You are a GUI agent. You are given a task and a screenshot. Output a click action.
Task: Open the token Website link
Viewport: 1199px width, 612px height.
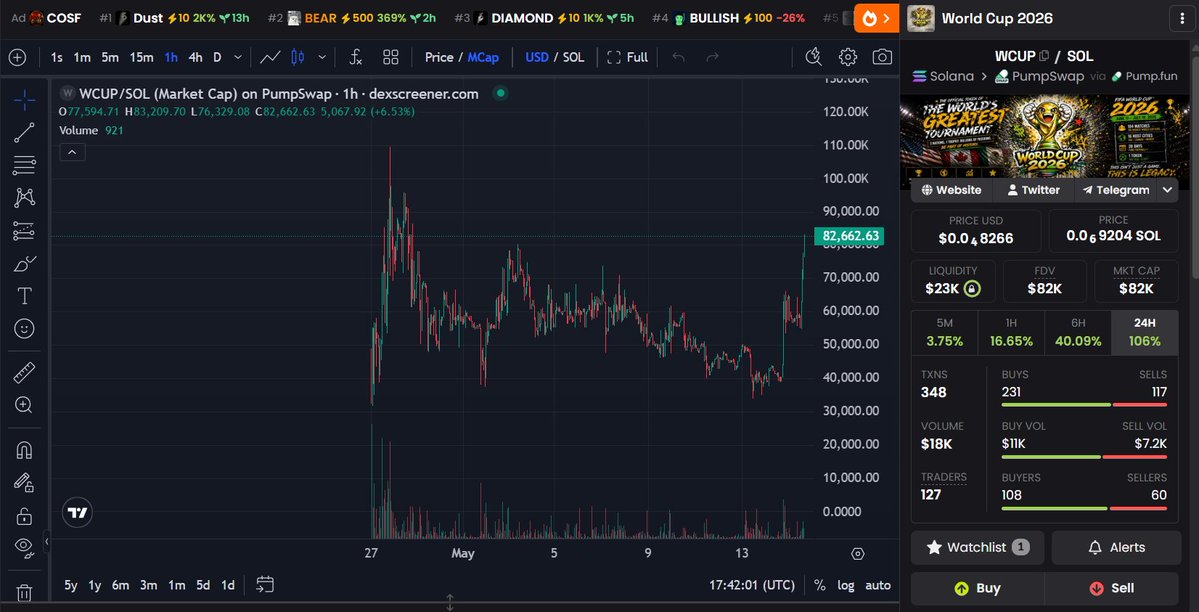[951, 190]
